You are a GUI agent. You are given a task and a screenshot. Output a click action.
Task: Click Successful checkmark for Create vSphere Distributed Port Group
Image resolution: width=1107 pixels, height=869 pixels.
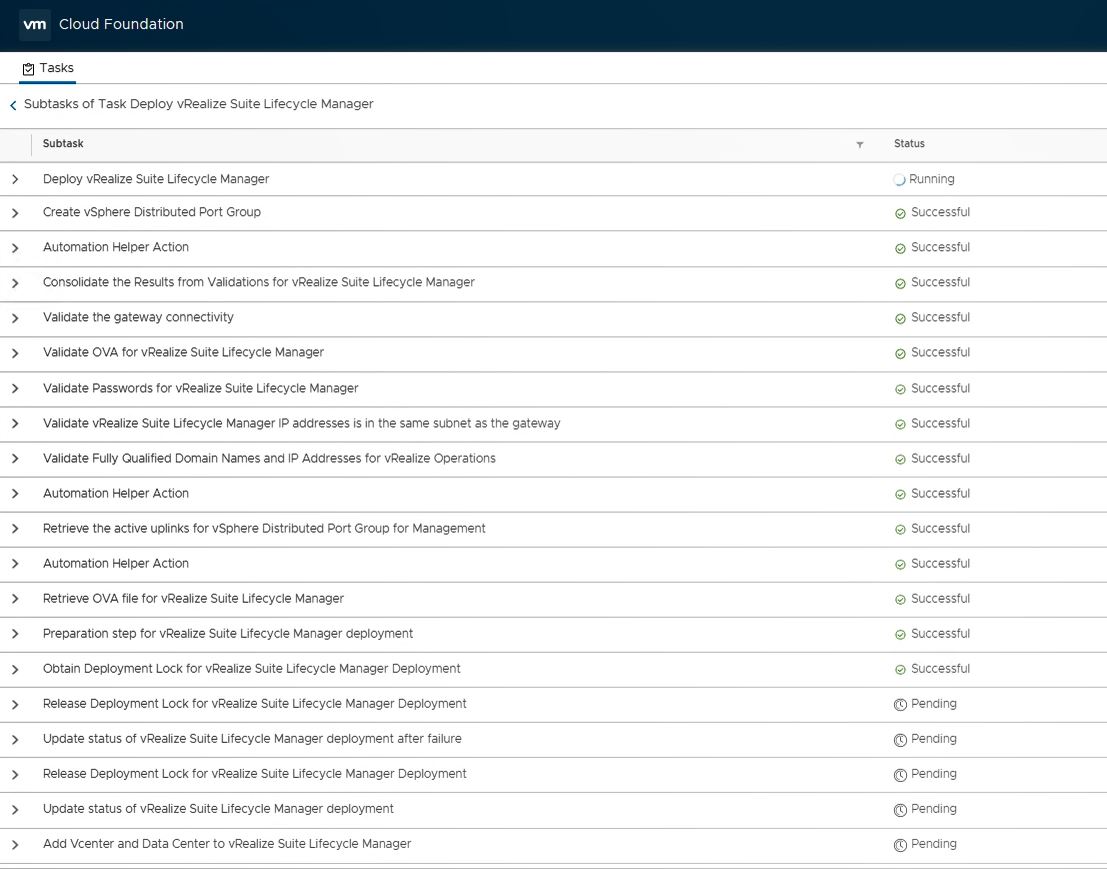click(x=900, y=213)
